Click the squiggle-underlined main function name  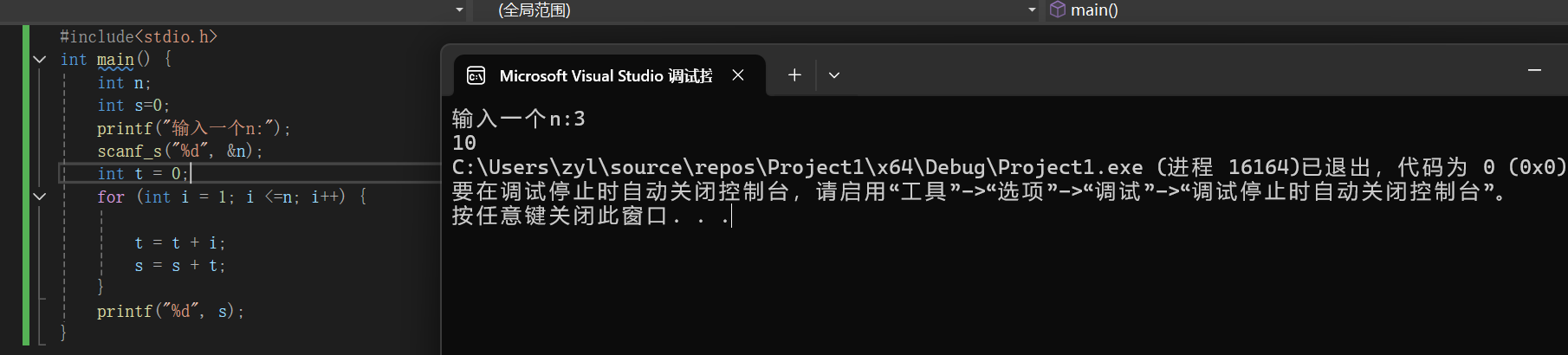(115, 60)
